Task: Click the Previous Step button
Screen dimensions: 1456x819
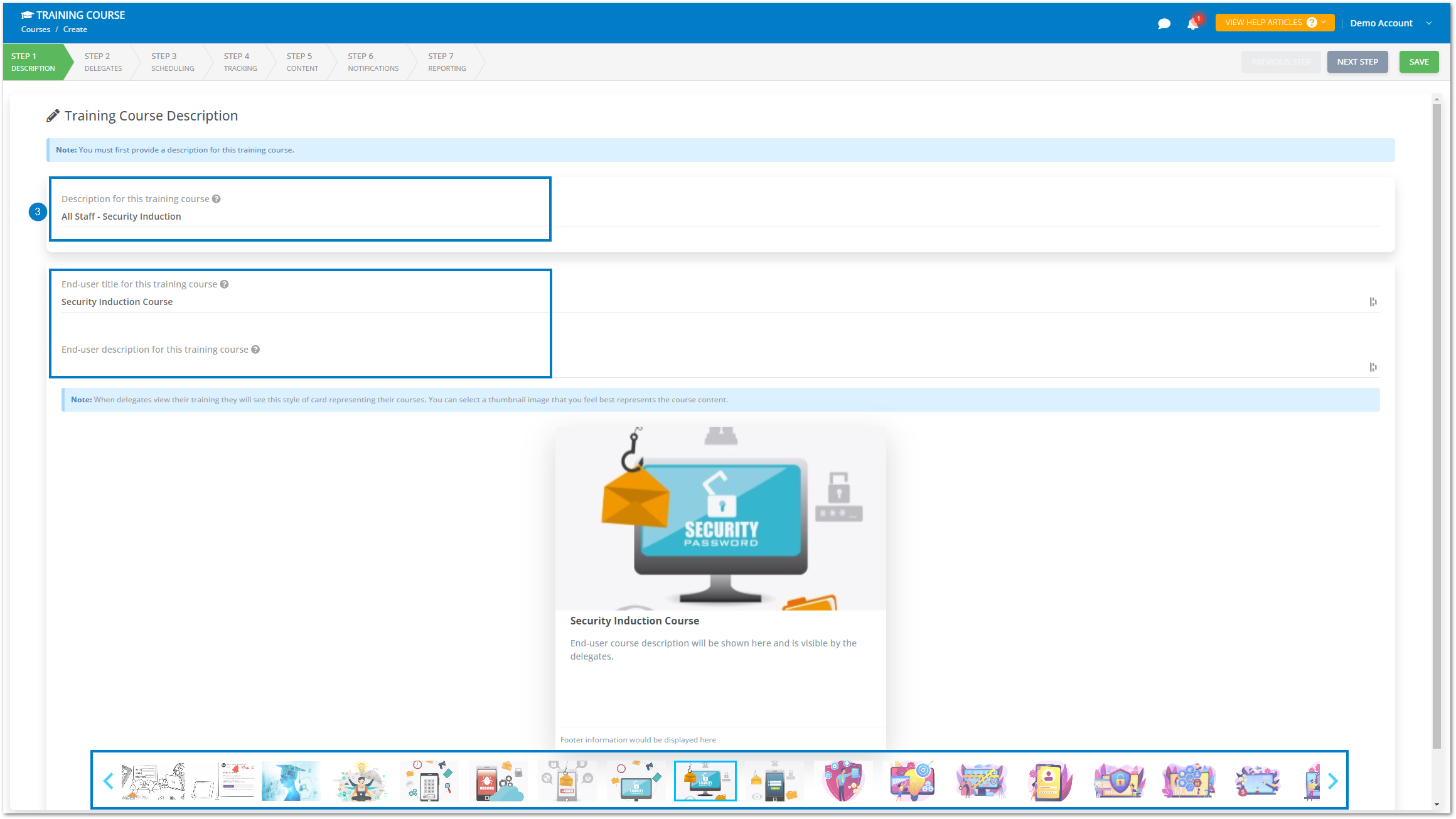Action: tap(1281, 62)
